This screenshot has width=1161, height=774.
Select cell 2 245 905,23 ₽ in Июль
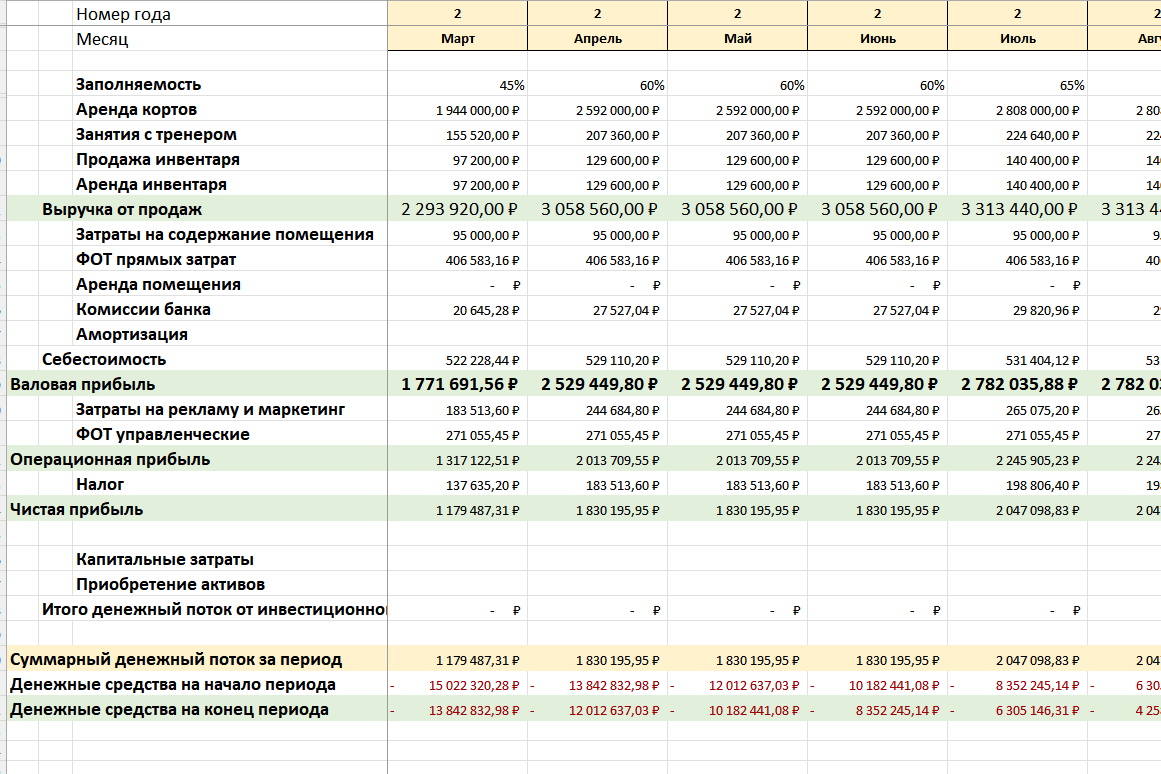[1017, 460]
